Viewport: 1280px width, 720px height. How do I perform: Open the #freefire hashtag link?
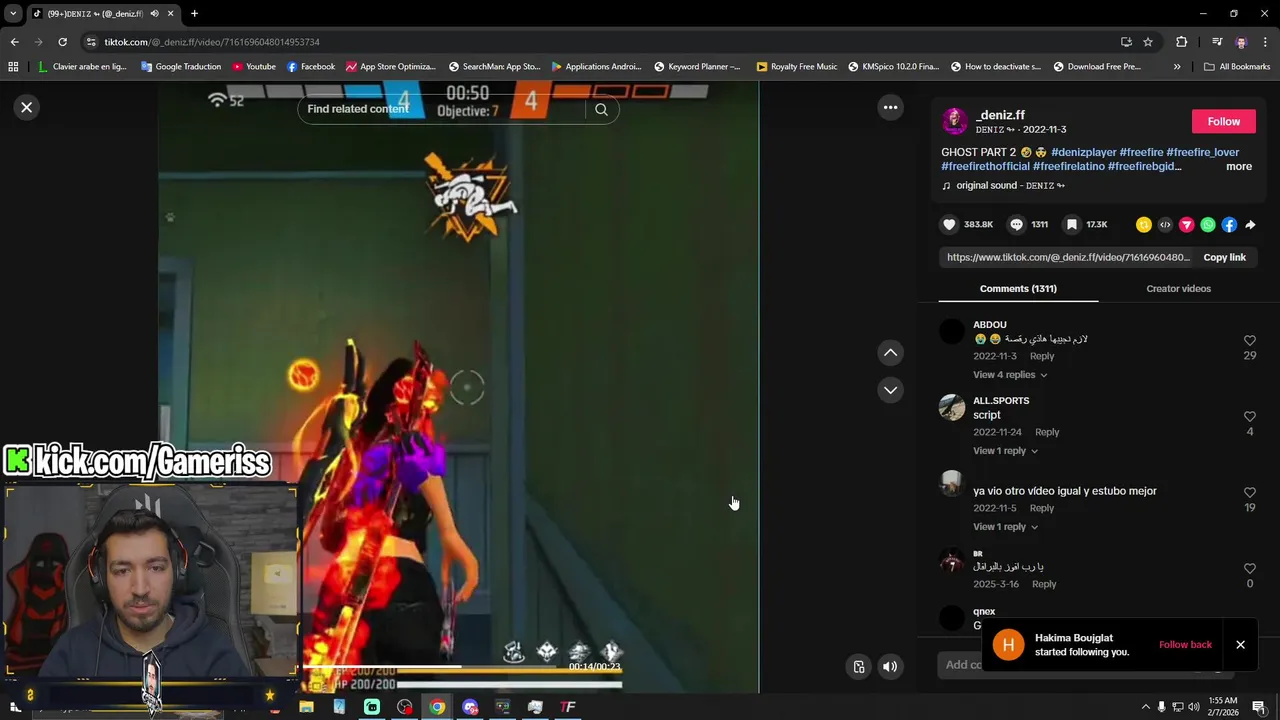[1141, 153]
